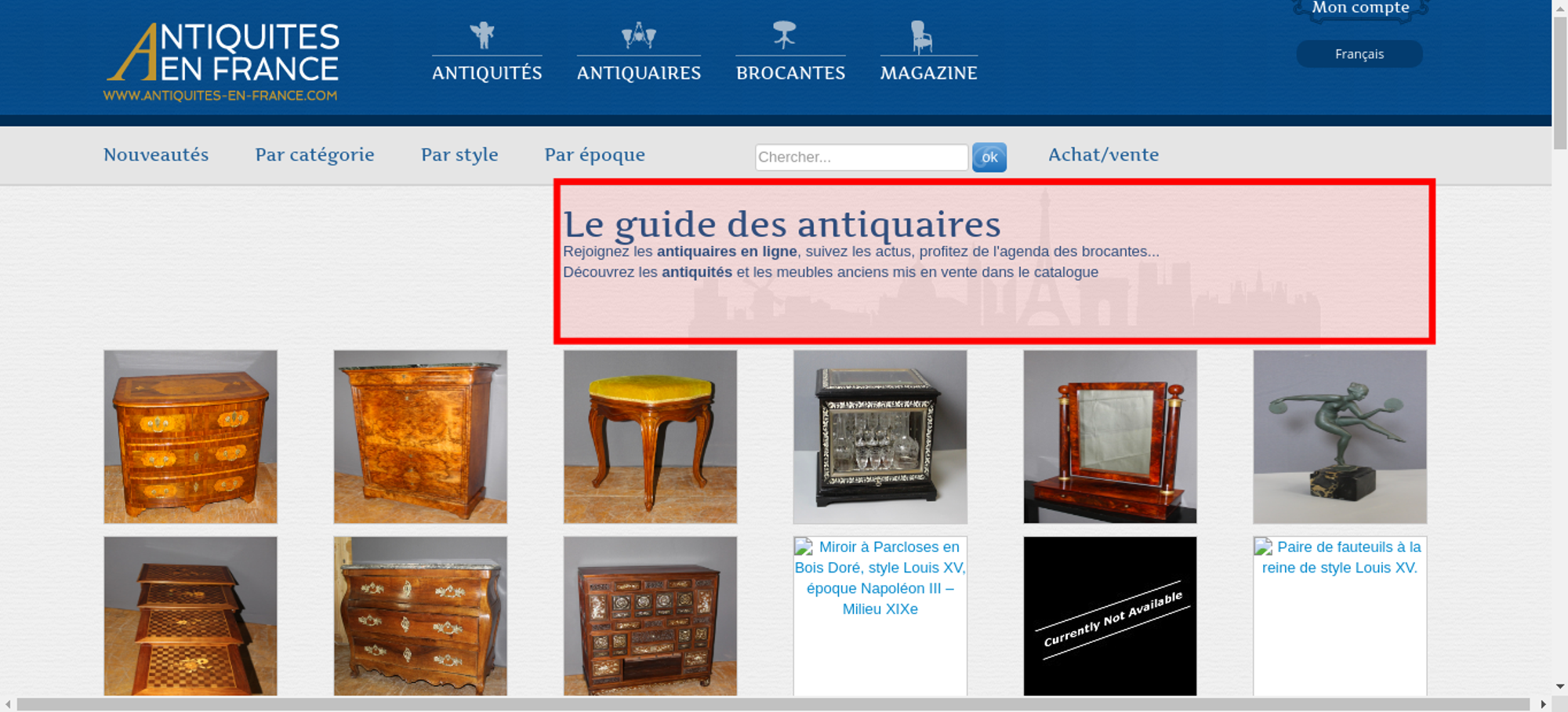Expand the Par catégorie menu
This screenshot has height=712, width=1568.
click(x=314, y=155)
